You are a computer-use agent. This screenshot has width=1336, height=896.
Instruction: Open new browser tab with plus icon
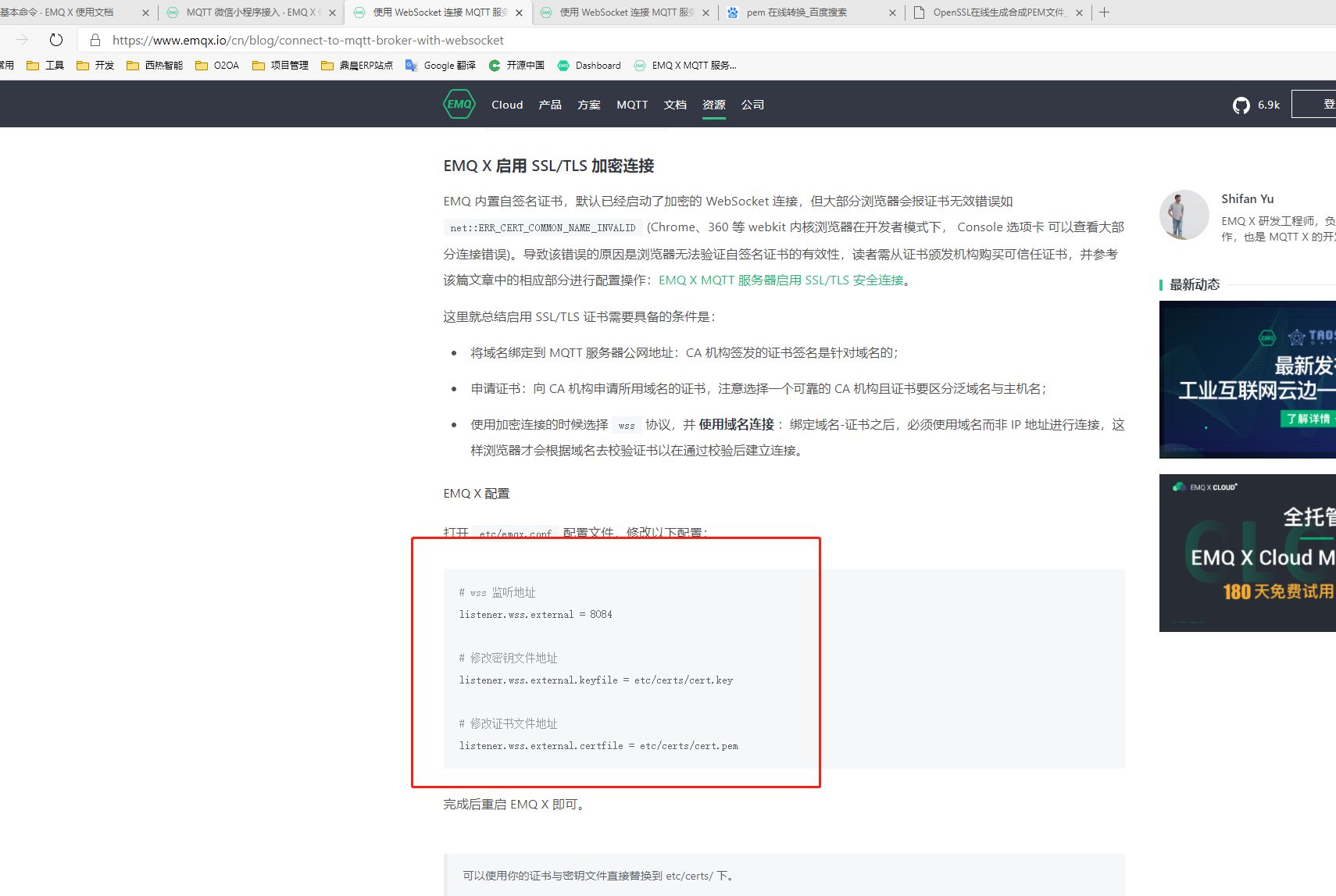point(1104,12)
